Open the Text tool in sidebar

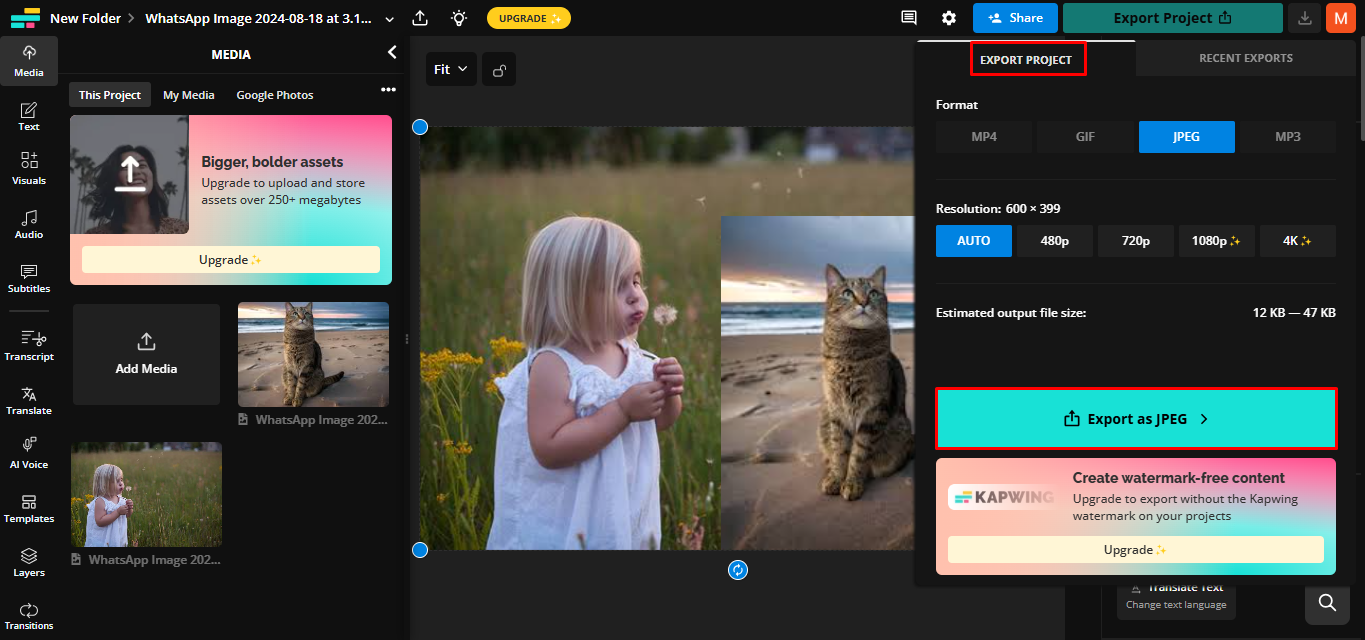28,116
